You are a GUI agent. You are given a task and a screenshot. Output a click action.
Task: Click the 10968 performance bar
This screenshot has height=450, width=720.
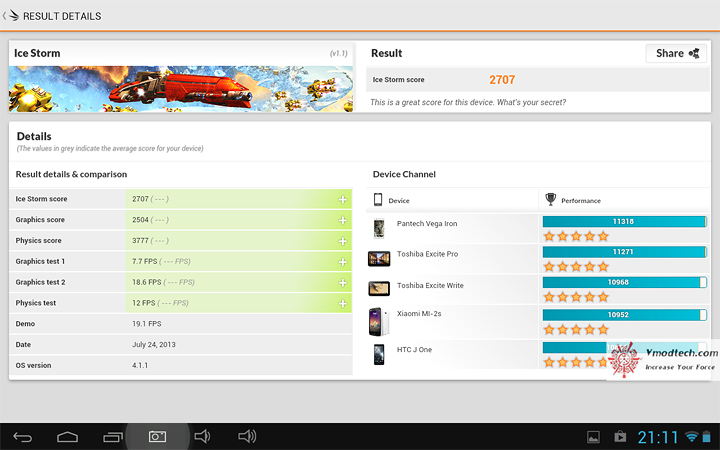click(624, 282)
